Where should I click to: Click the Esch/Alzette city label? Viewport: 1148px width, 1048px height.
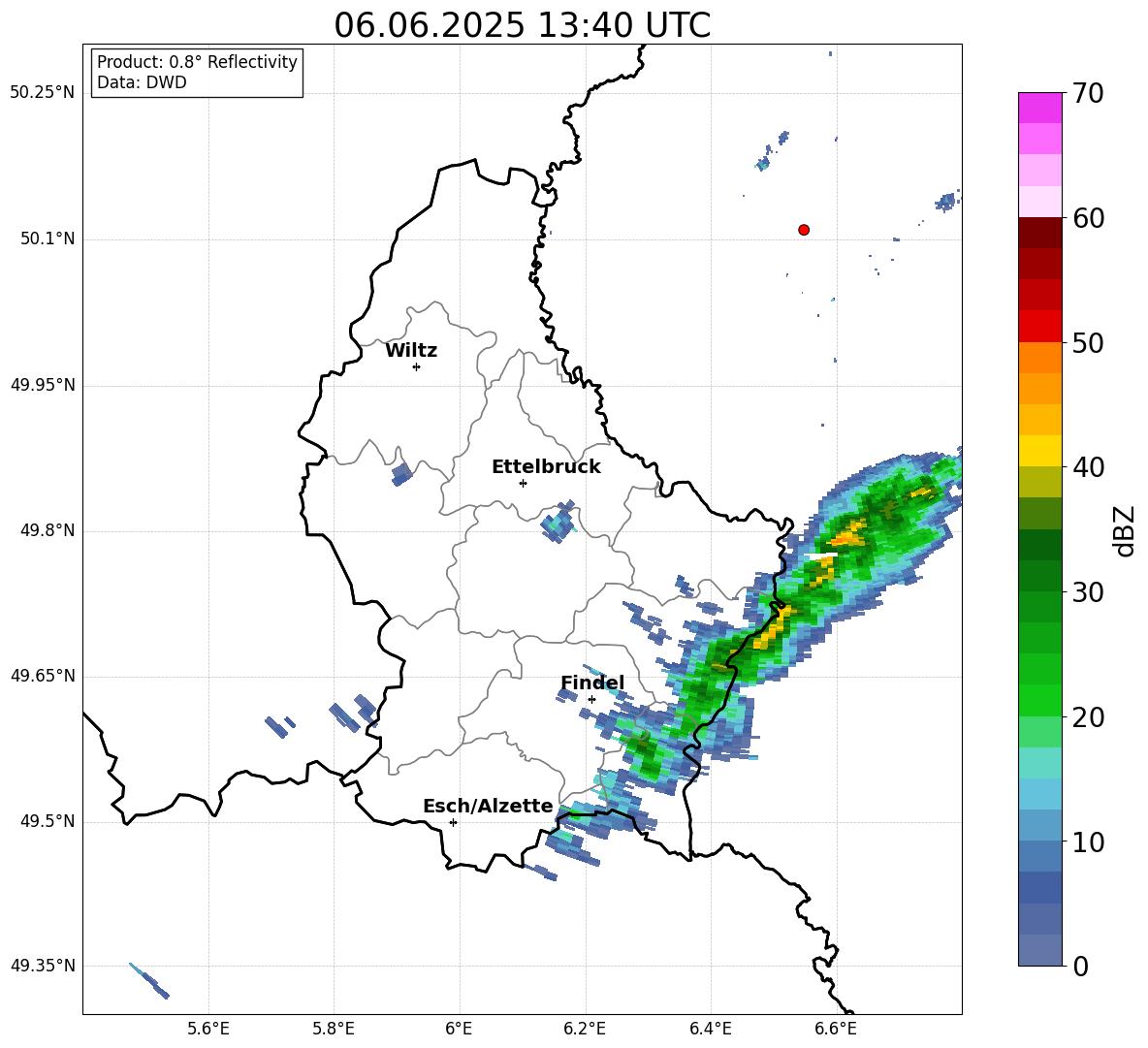click(489, 807)
